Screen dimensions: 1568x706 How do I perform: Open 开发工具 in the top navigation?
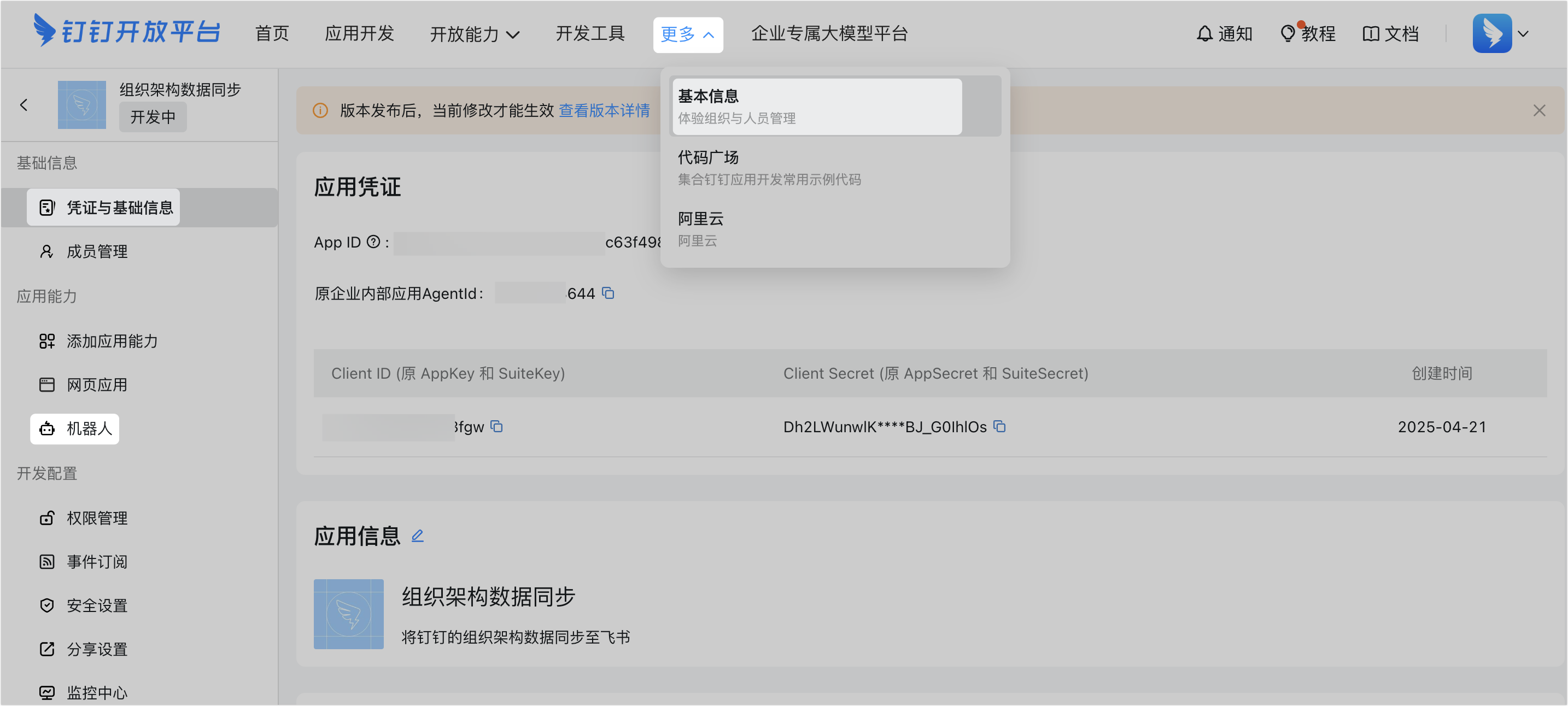point(590,33)
